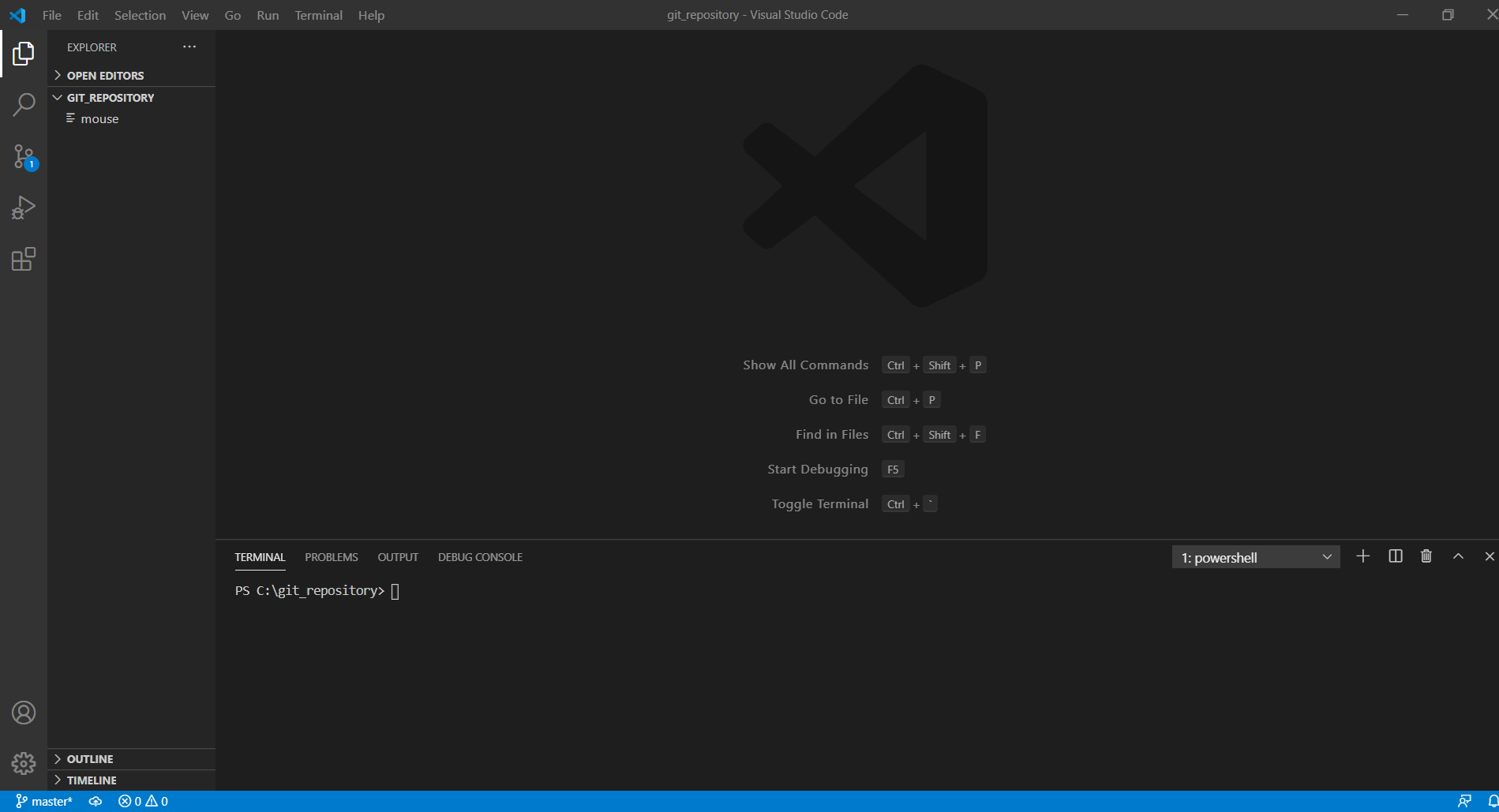Screen dimensions: 1499x812
Task: Open the Go menu
Action: point(233,15)
